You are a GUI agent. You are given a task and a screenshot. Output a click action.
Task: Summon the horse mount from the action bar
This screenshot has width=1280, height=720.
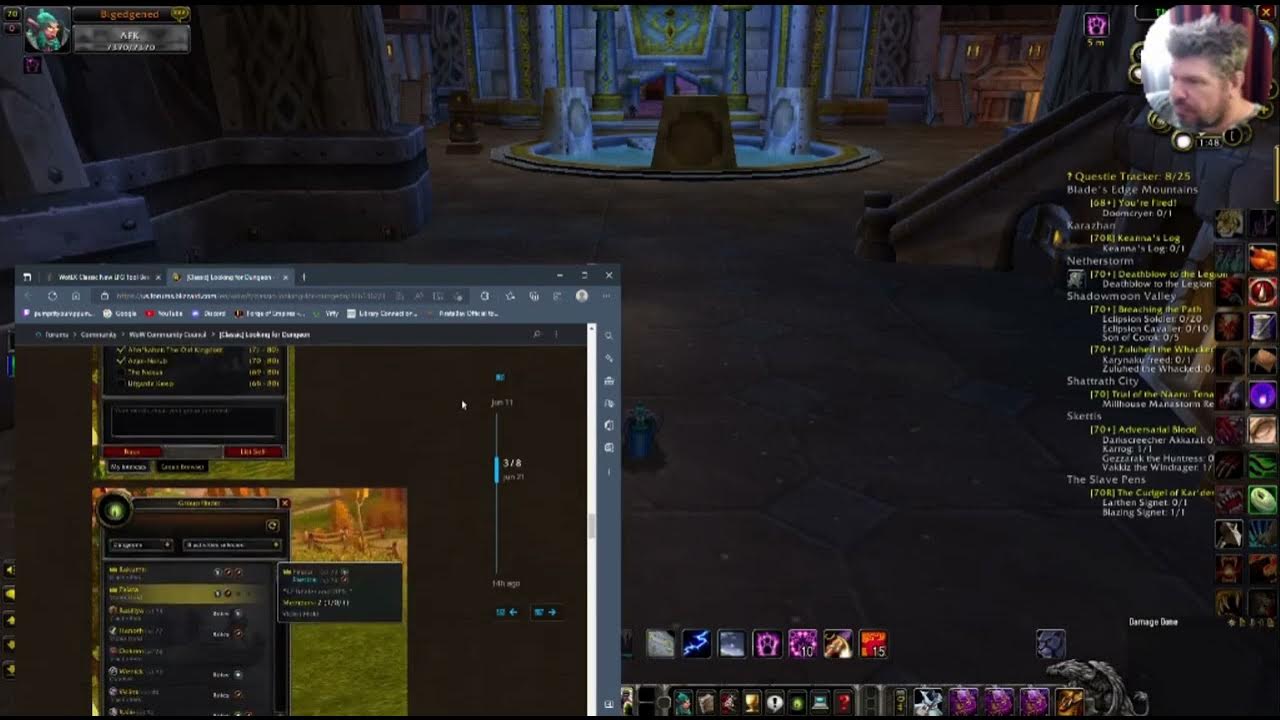pos(838,643)
